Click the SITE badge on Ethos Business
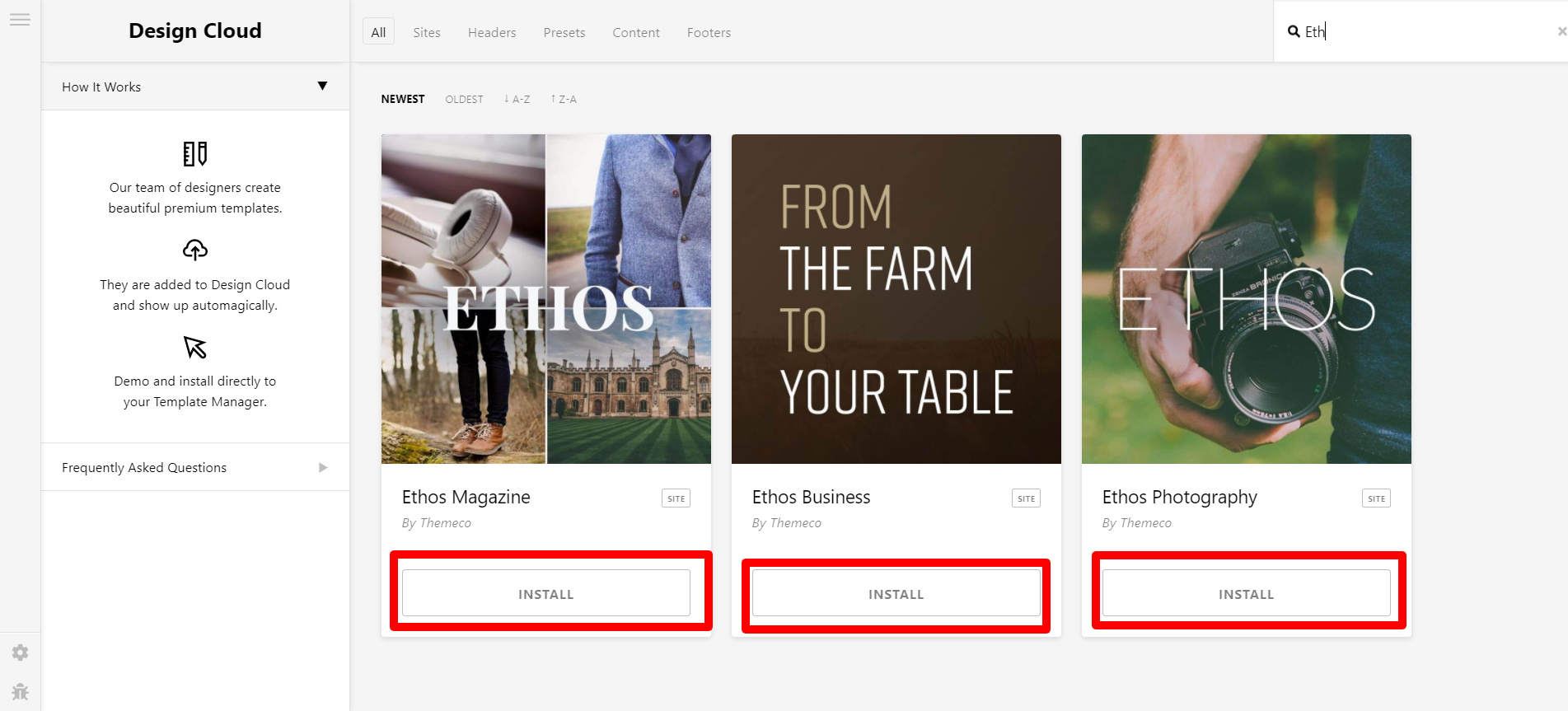 click(x=1027, y=498)
